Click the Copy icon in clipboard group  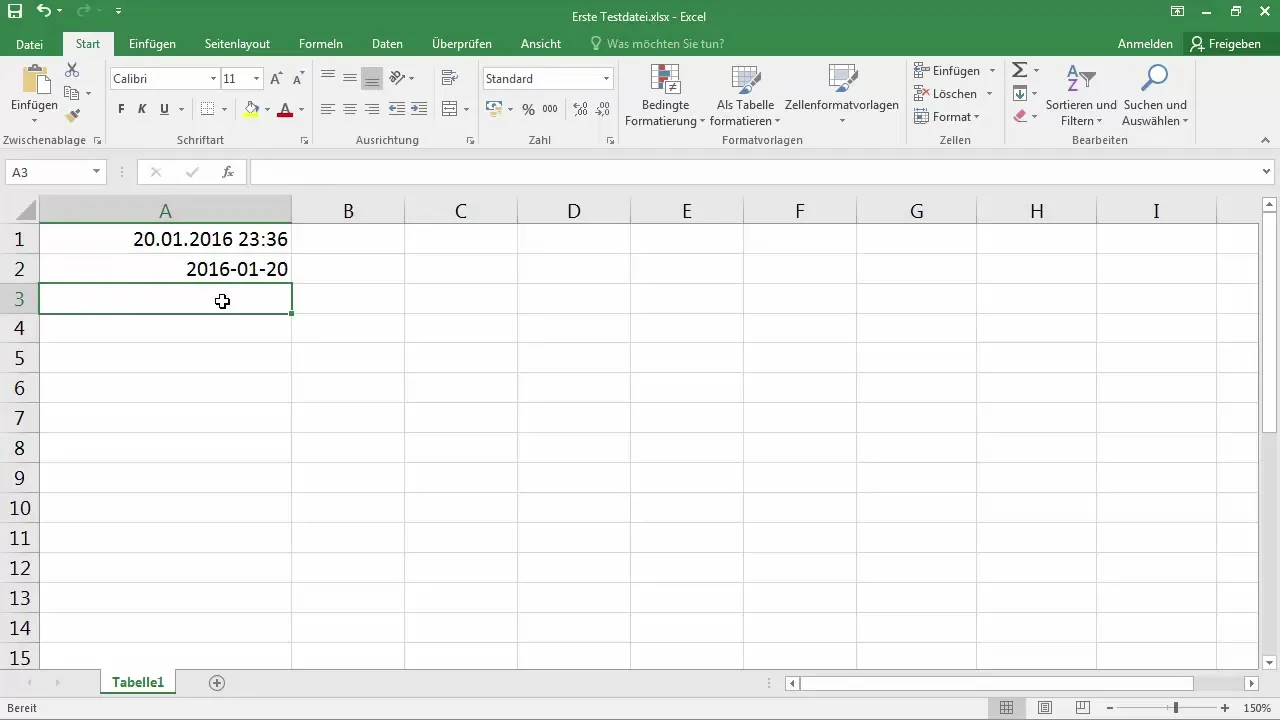(x=72, y=93)
